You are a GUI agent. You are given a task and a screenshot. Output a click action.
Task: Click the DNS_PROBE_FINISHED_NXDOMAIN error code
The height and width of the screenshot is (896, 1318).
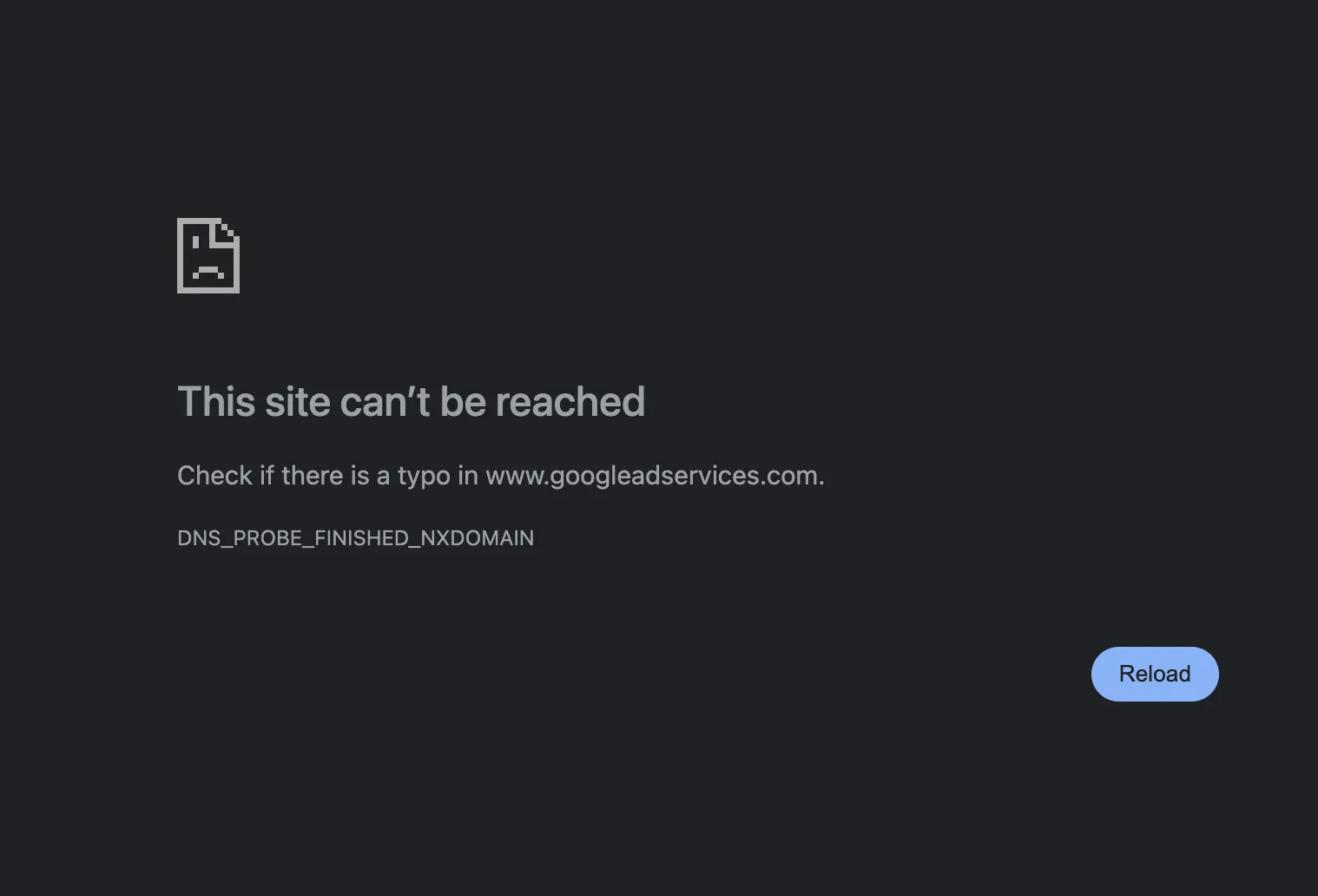(x=355, y=538)
